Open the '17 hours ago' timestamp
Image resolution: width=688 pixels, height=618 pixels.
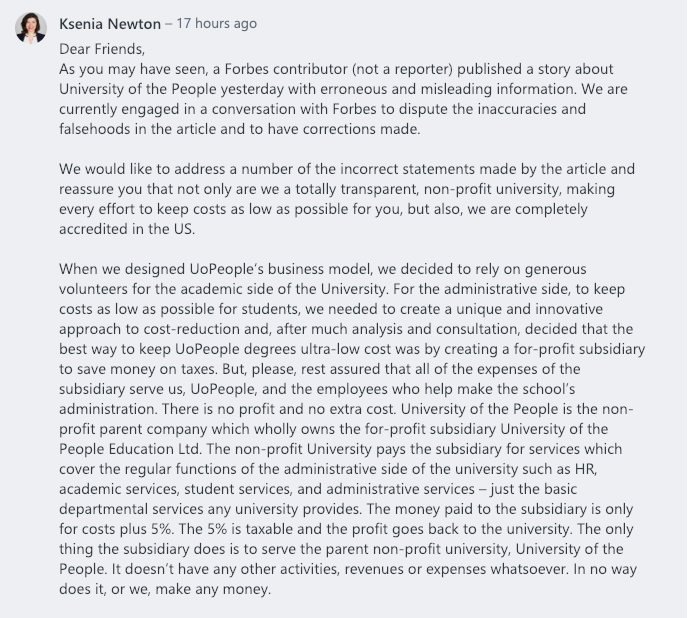216,24
